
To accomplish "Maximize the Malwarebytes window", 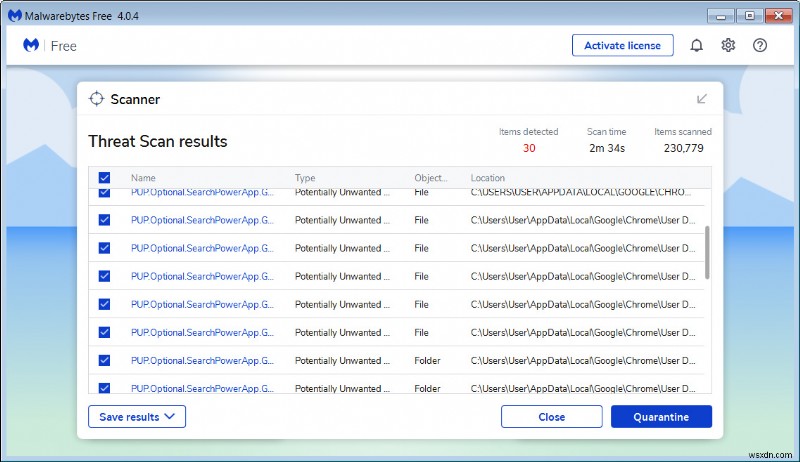I will coord(749,16).
